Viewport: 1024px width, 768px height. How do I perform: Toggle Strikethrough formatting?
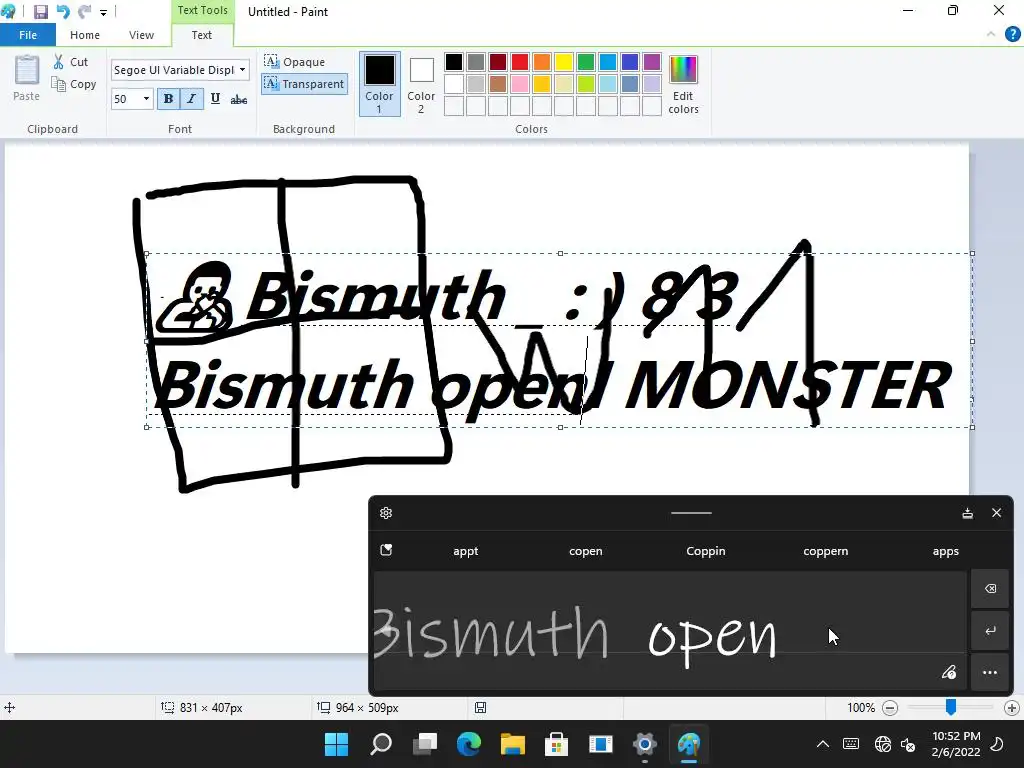pyautogui.click(x=239, y=99)
